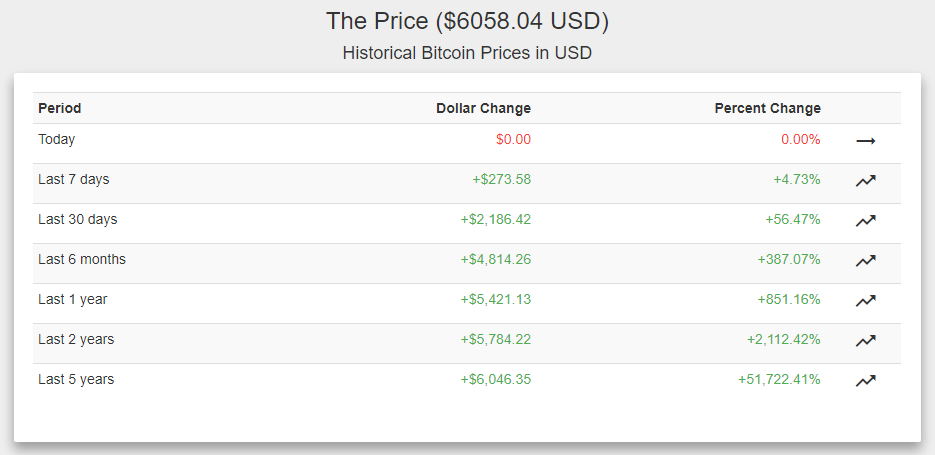The width and height of the screenshot is (935, 455).
Task: Click the title showing $6058.04 USD price
Action: pyautogui.click(x=467, y=21)
